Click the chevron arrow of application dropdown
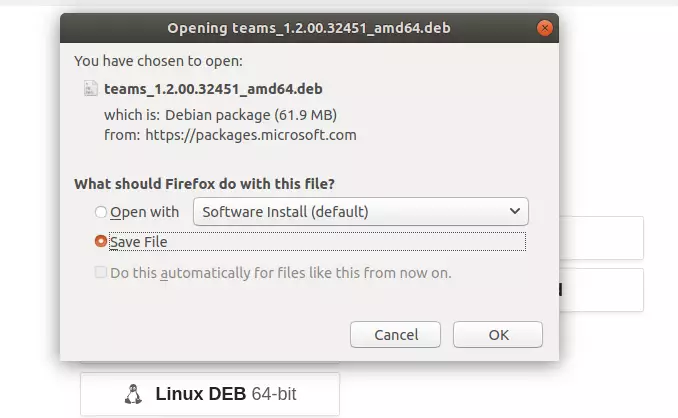 [x=515, y=211]
